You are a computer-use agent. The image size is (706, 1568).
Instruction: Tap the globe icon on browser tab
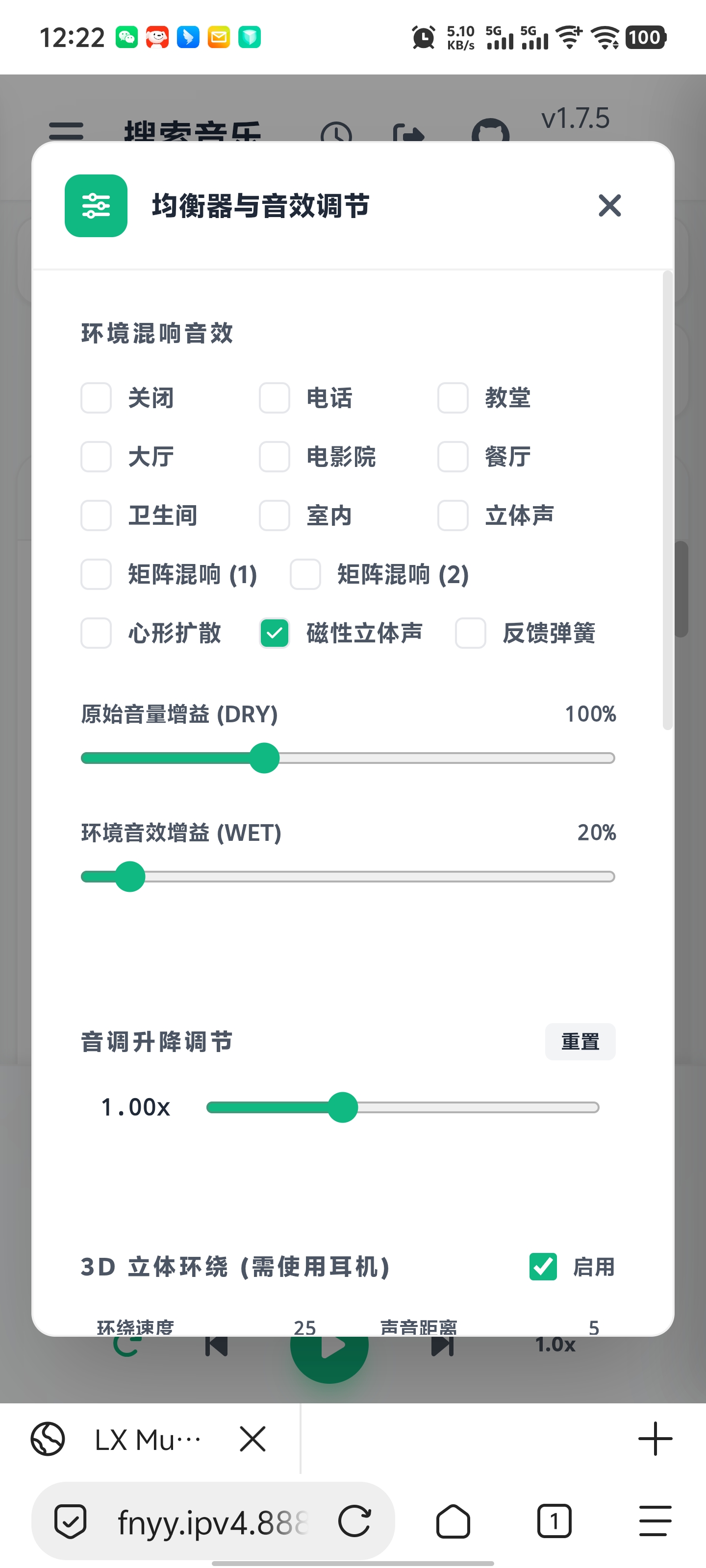pos(48,1439)
